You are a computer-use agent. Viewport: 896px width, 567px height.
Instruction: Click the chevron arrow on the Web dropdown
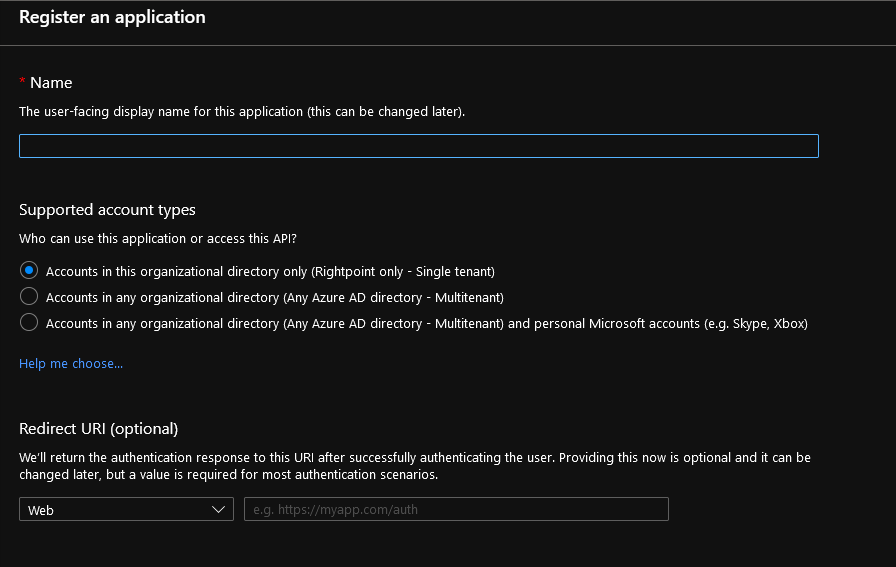[x=218, y=509]
